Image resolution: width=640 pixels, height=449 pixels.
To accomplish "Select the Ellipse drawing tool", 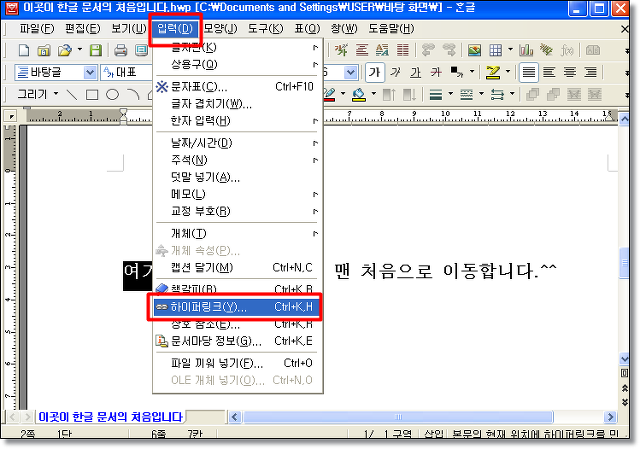I will pos(112,95).
